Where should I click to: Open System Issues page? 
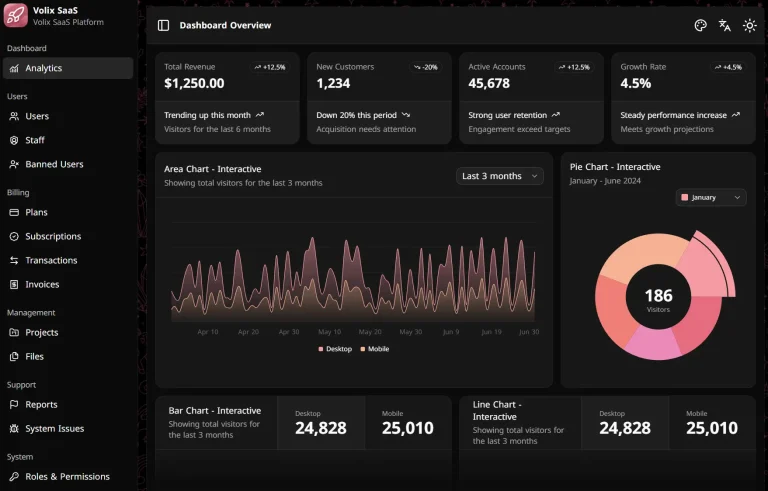pos(68,429)
